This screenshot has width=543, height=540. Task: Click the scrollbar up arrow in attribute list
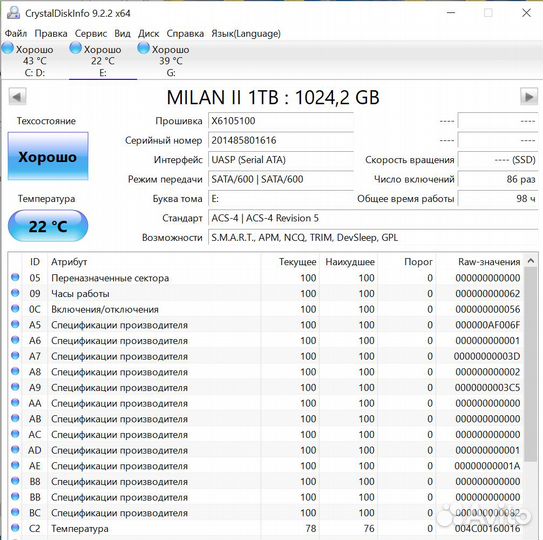click(x=531, y=261)
